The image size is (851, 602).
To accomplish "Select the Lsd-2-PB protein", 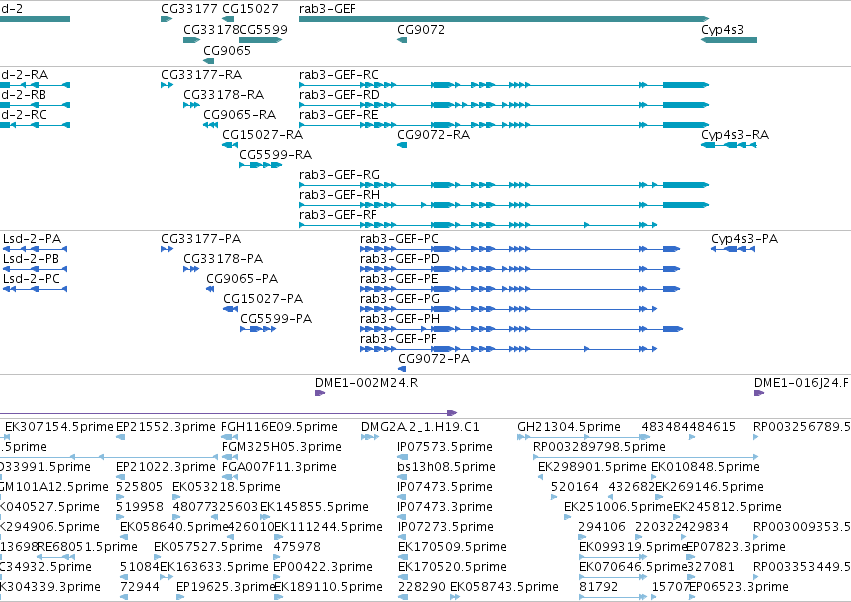I will pyautogui.click(x=35, y=269).
